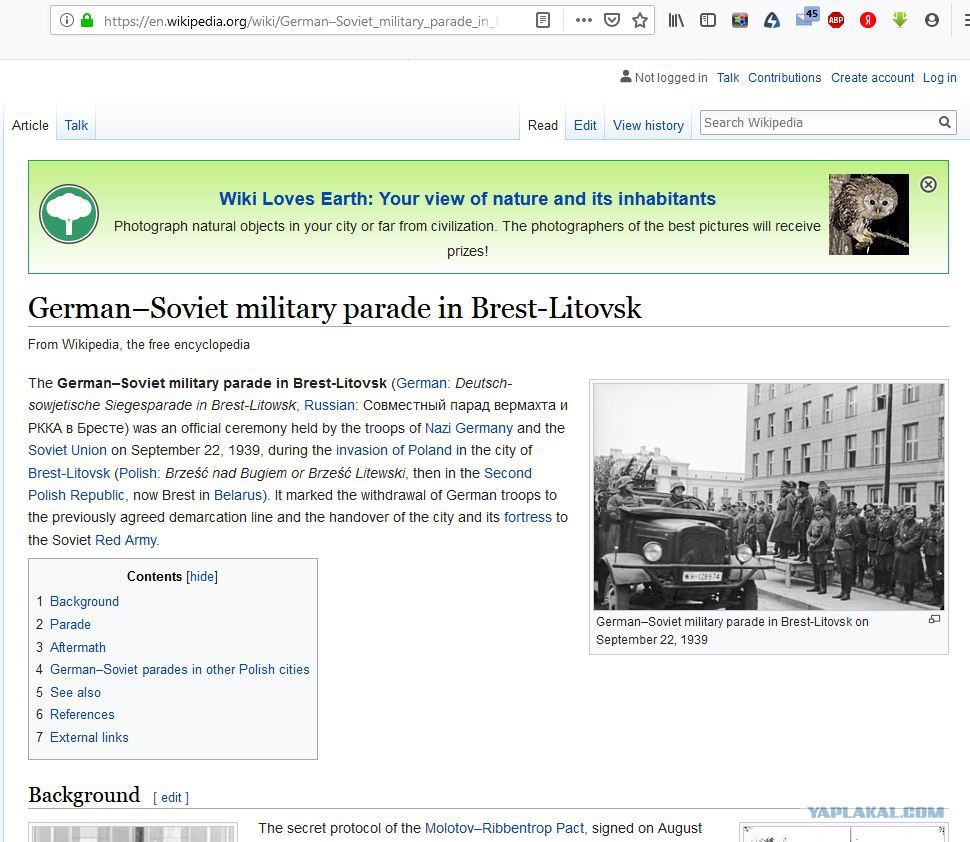Image resolution: width=970 pixels, height=842 pixels.
Task: Open the Red Army link
Action: point(126,540)
